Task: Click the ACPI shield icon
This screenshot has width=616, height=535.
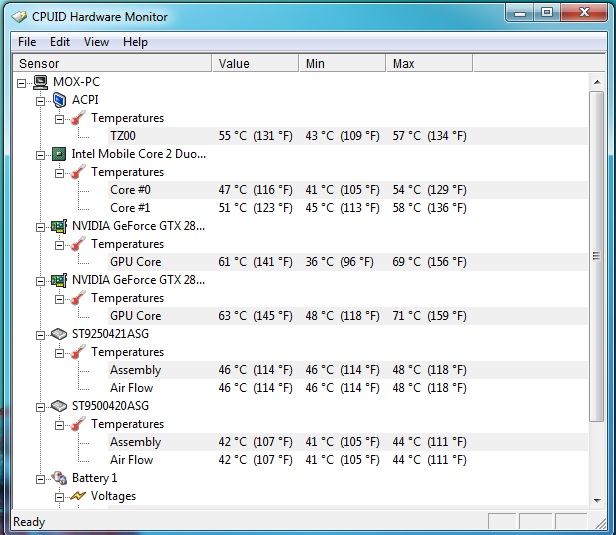Action: 59,100
